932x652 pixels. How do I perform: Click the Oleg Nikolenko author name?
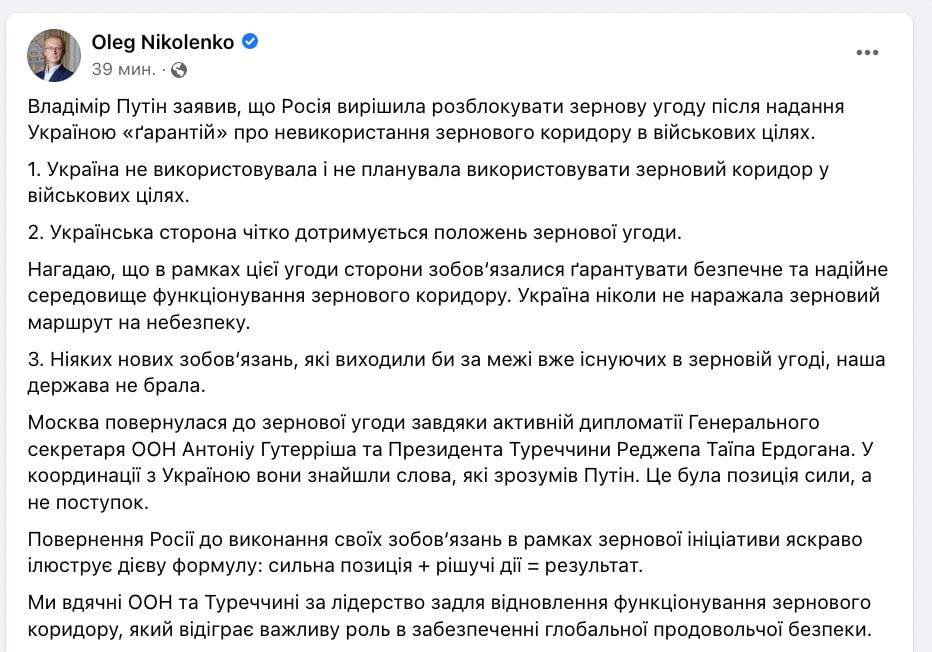pyautogui.click(x=162, y=42)
